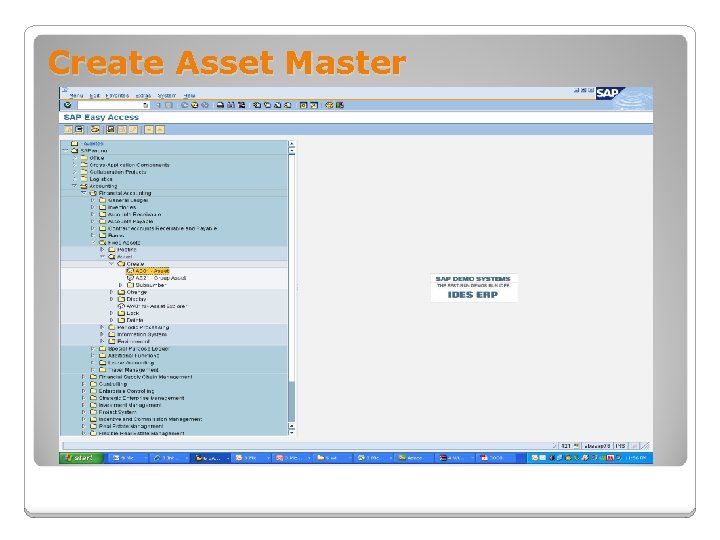
Task: Click the tree scrollbar bottom down arrow
Action: (x=291, y=432)
